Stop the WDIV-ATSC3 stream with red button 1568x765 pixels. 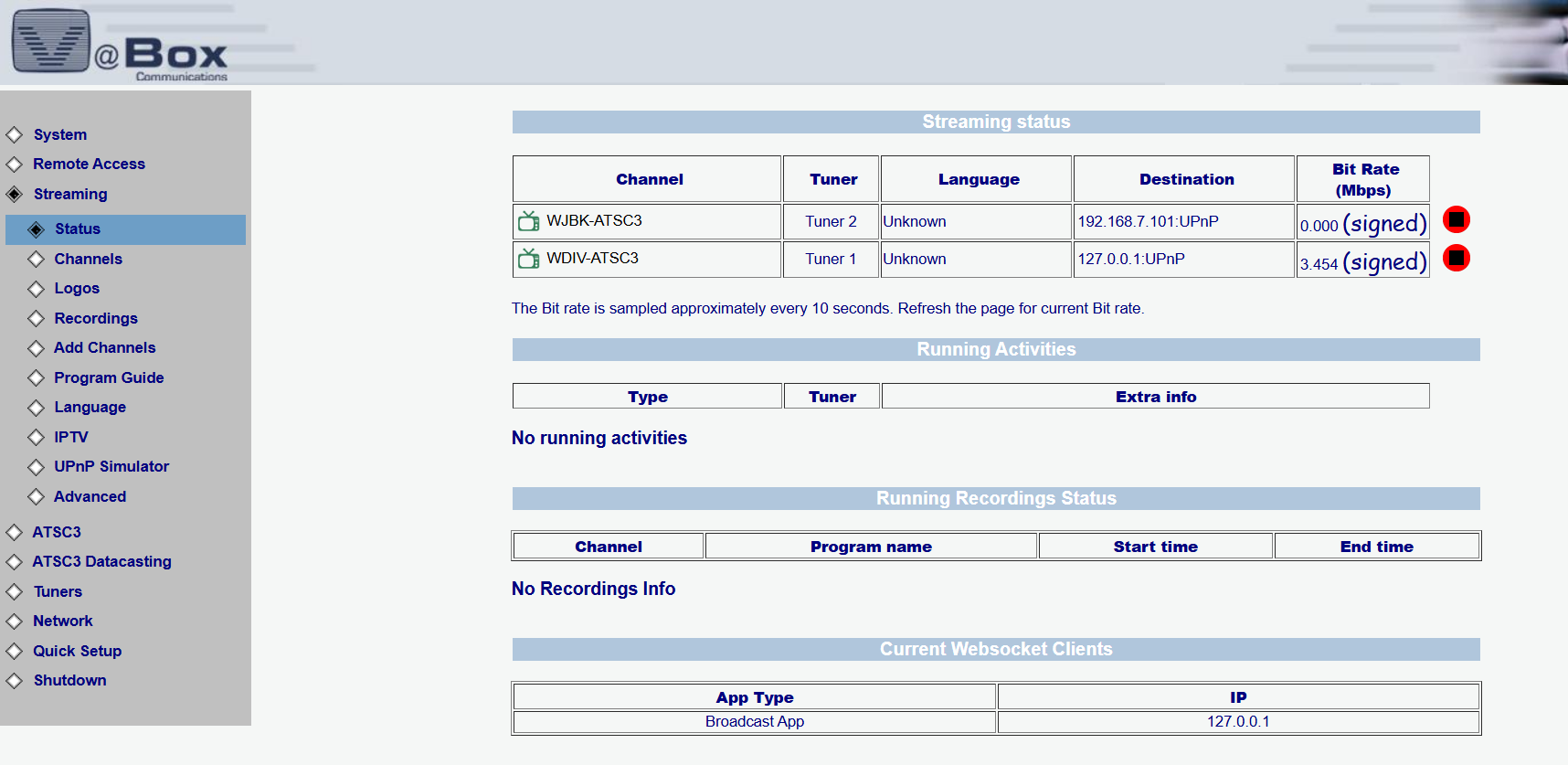pos(1457,258)
